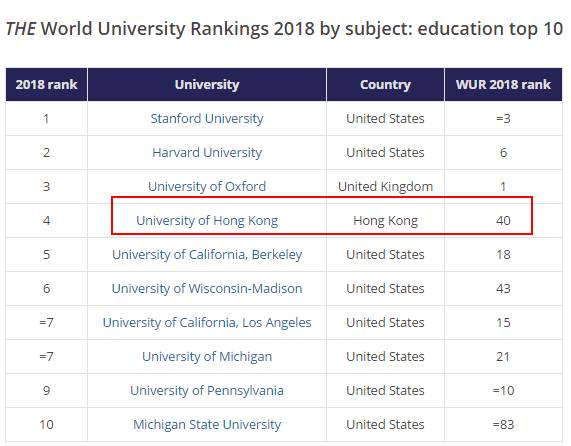Follow the University of Oxford link
This screenshot has width=571, height=446.
coord(207,186)
